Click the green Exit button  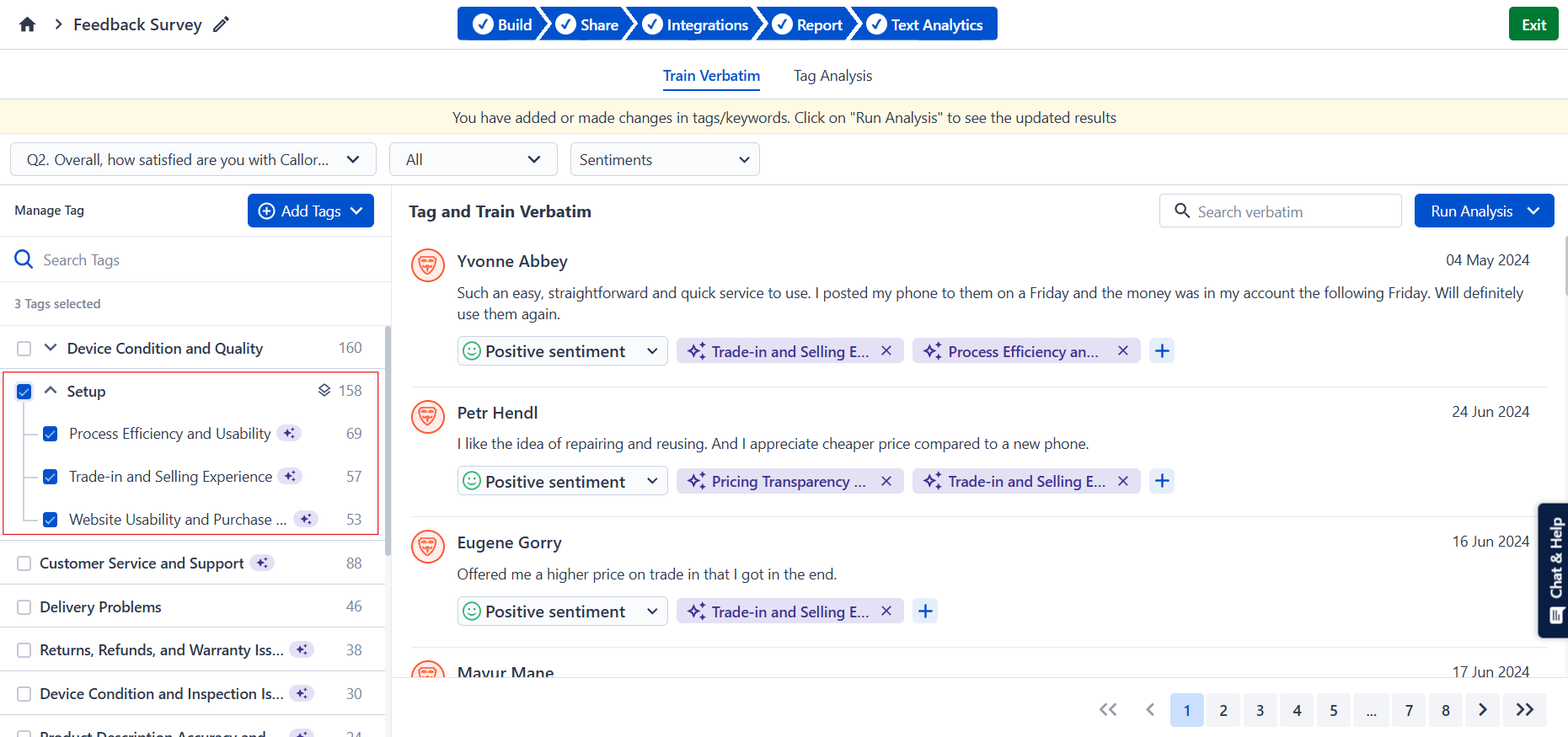[1533, 24]
